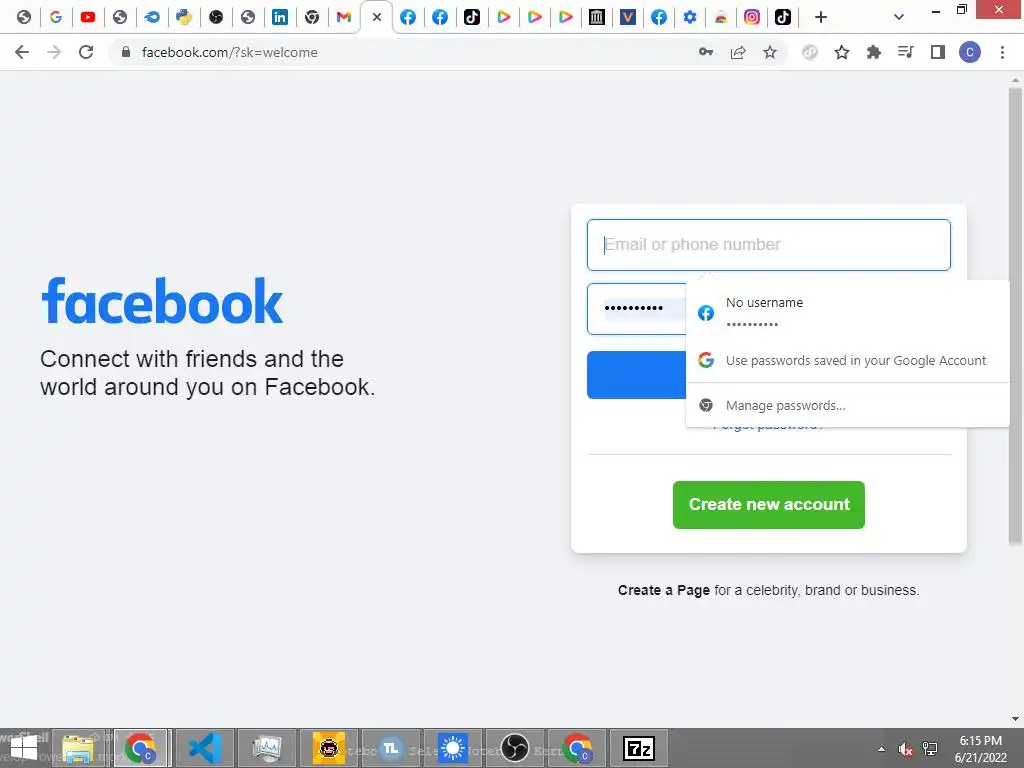The image size is (1024, 768).
Task: Open the TL app in the taskbar
Action: coord(391,748)
